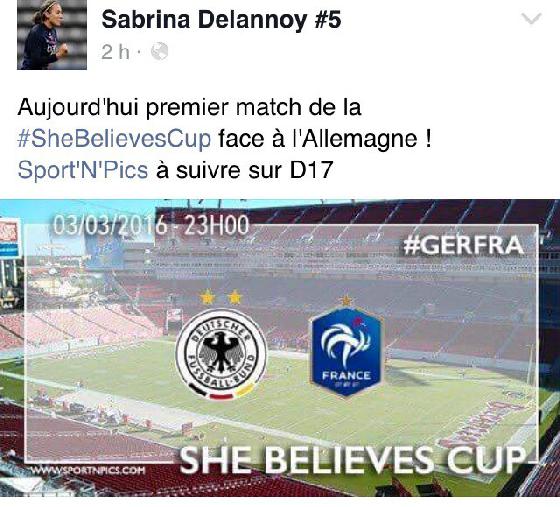Click the FRANCE word on the blue crest
Screen dimensions: 560x507
pyautogui.click(x=346, y=375)
